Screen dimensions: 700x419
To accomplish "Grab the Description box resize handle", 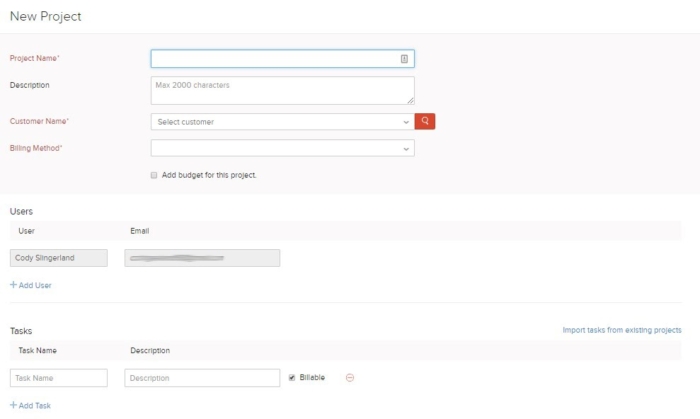I will coord(410,100).
